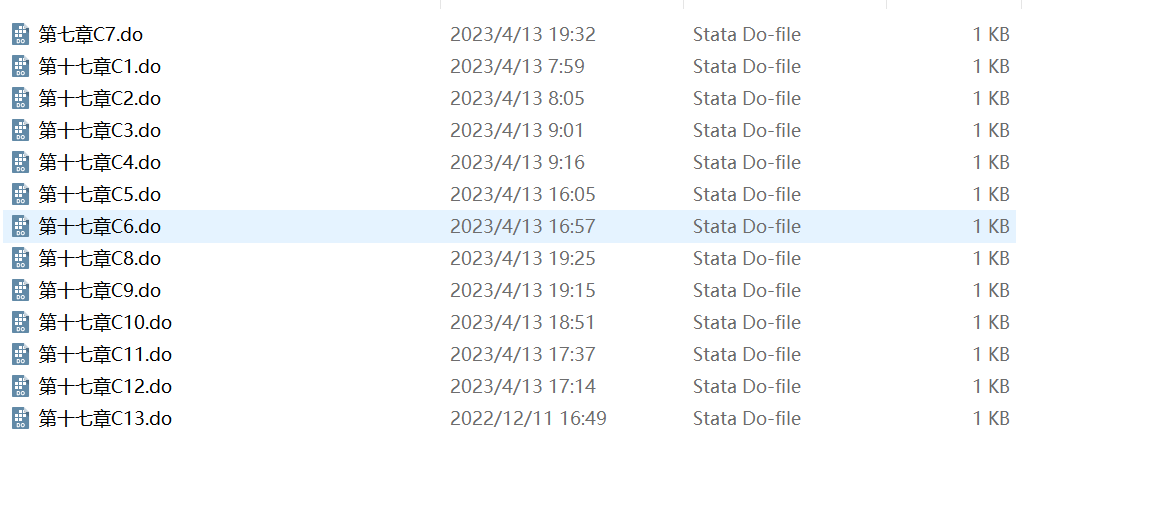The image size is (1151, 507).
Task: Click Stata Do-file type for 第十七章C12.do
Action: click(746, 387)
